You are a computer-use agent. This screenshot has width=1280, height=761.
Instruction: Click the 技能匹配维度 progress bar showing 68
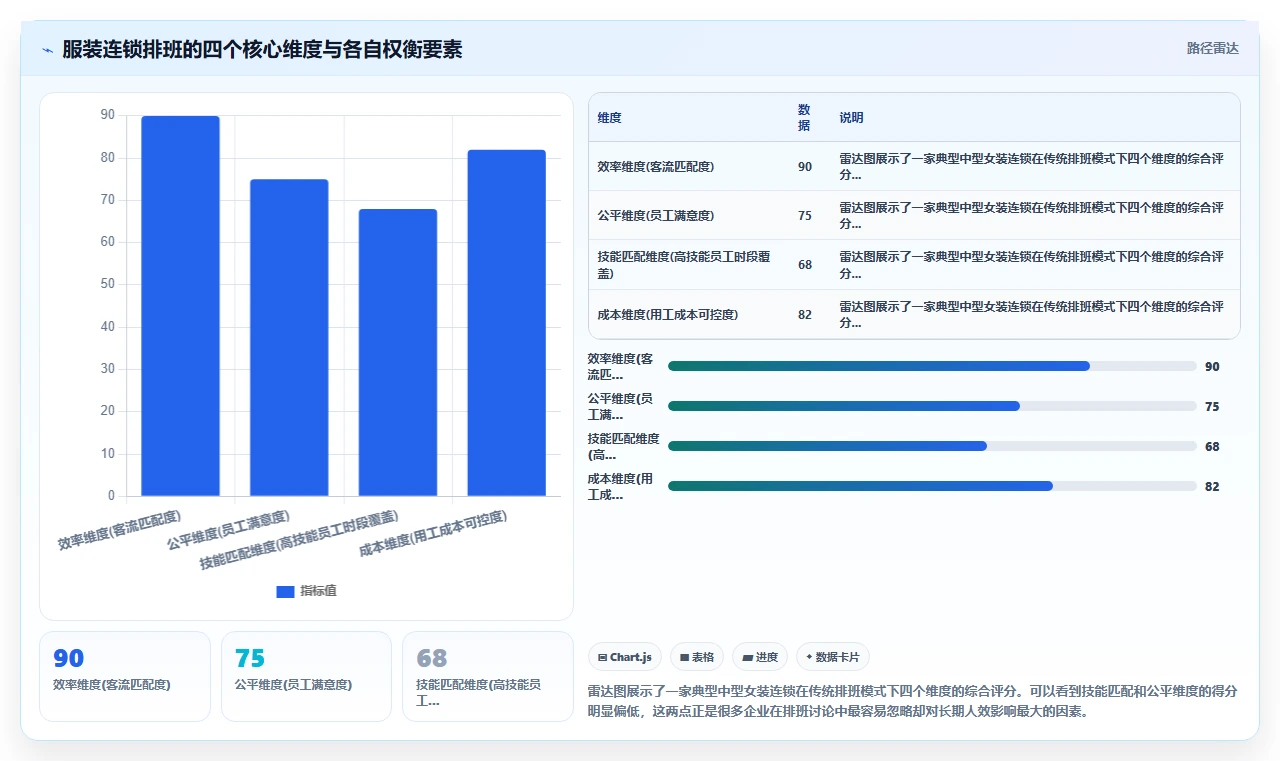932,446
